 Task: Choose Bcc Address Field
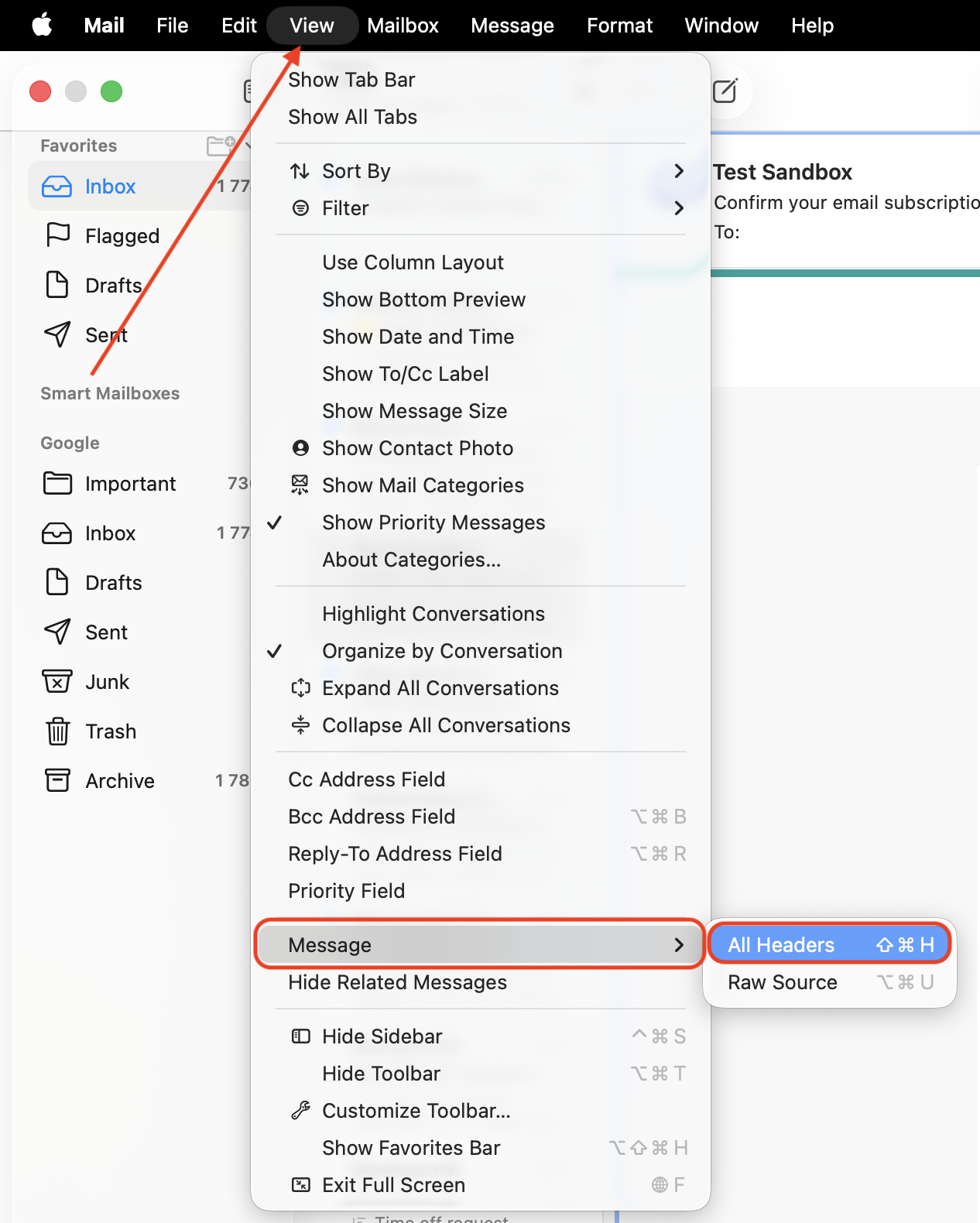coord(481,817)
